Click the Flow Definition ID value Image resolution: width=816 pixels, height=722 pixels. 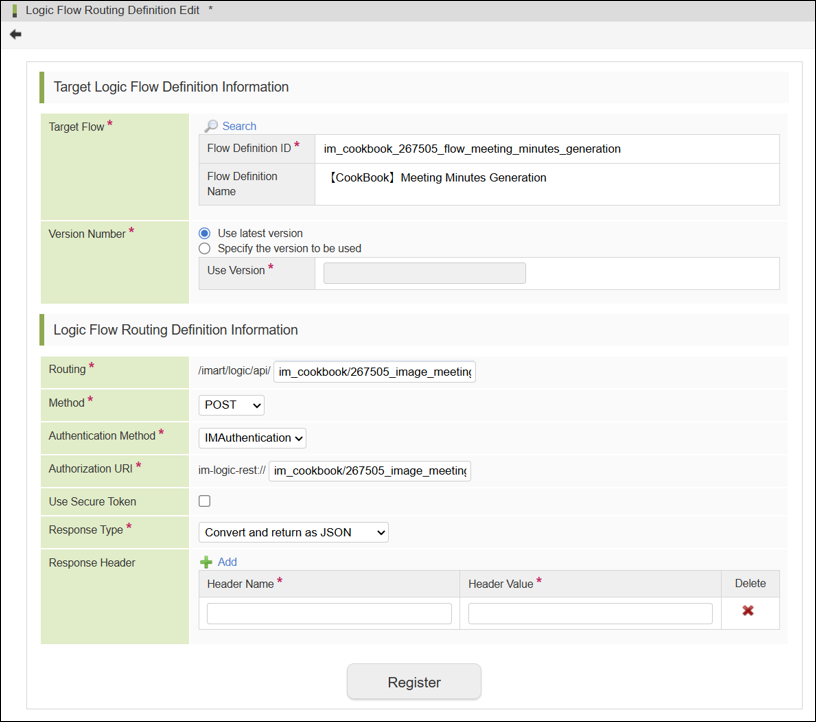472,149
